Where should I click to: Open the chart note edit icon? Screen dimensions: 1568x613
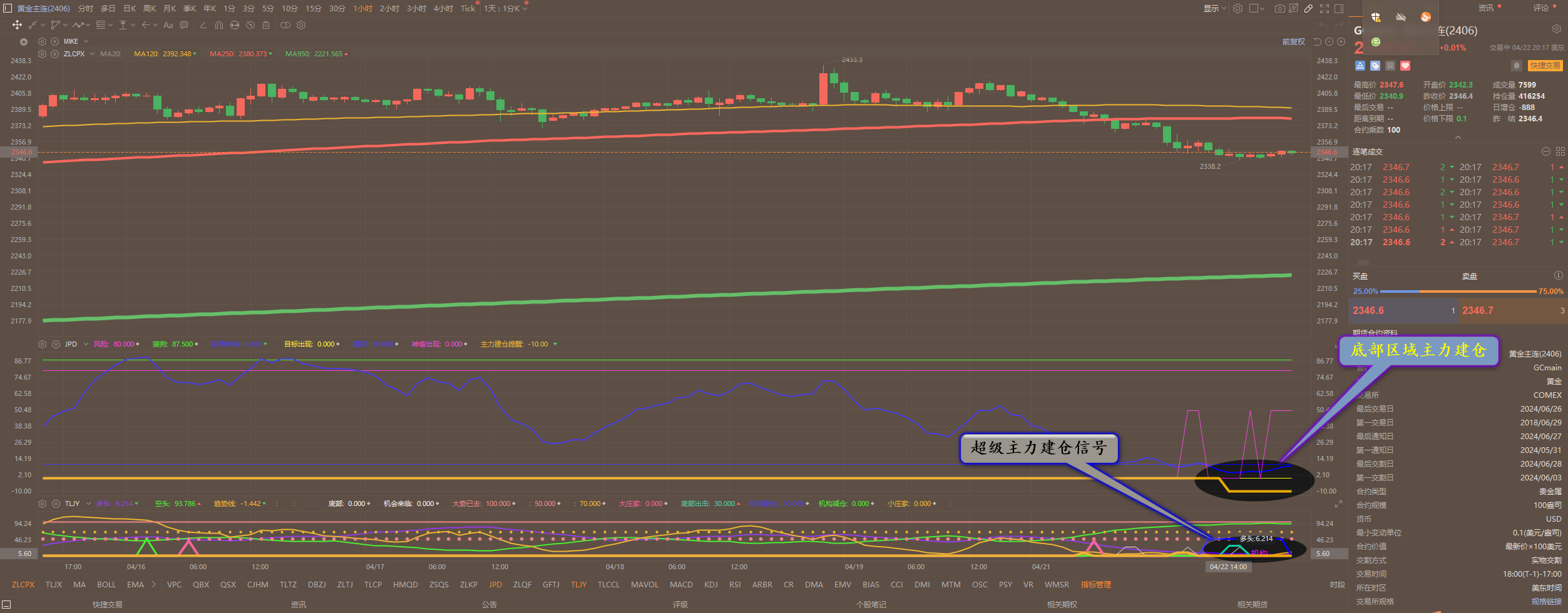pos(1294,9)
